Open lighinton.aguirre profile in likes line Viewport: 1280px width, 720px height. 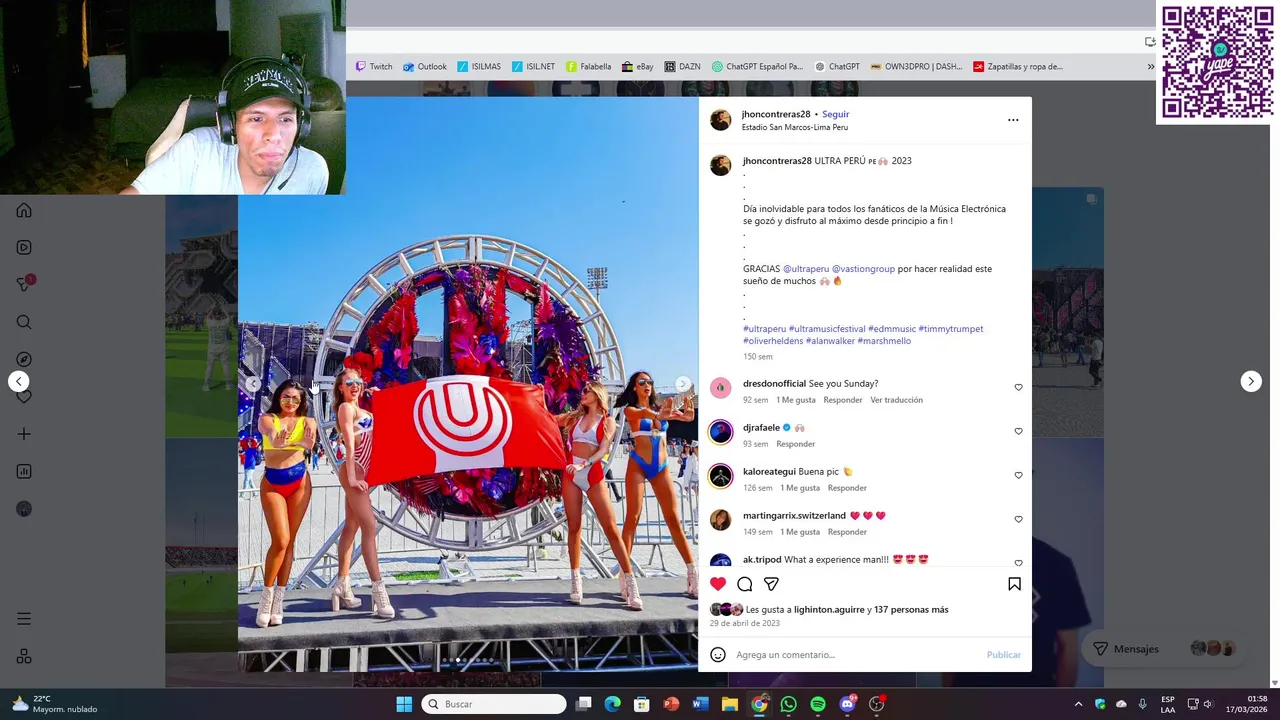click(829, 610)
